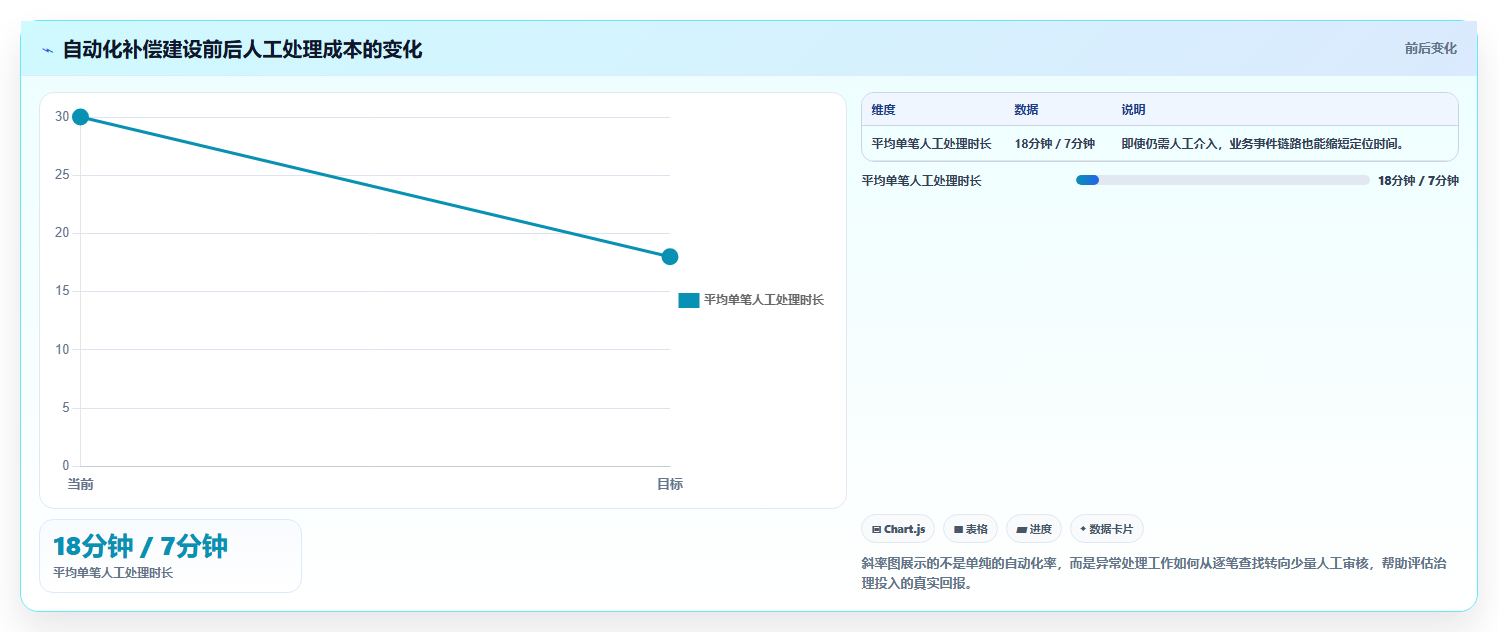Image resolution: width=1498 pixels, height=632 pixels.
Task: Click the teal legend color box
Action: [x=688, y=300]
